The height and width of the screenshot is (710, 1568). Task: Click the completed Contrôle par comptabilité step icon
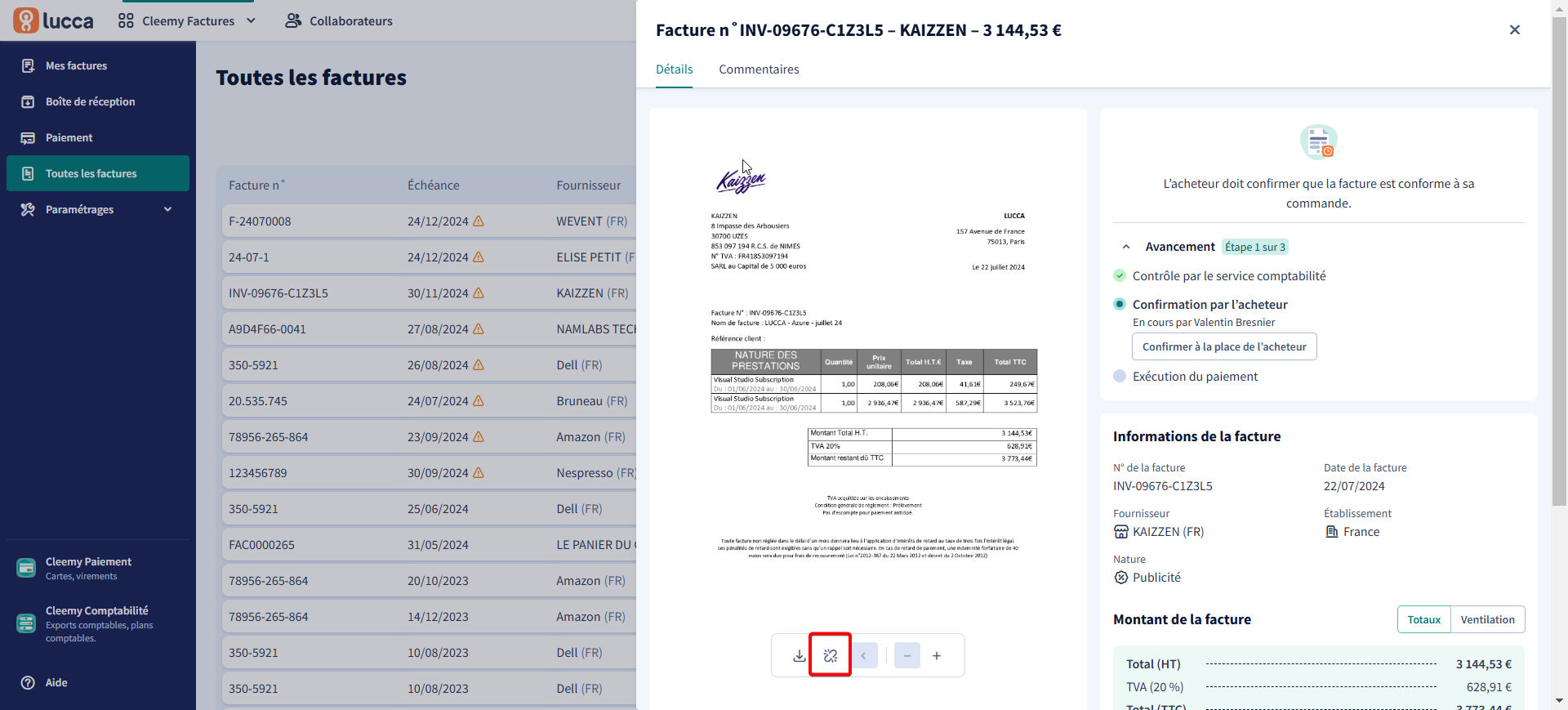pyautogui.click(x=1120, y=275)
